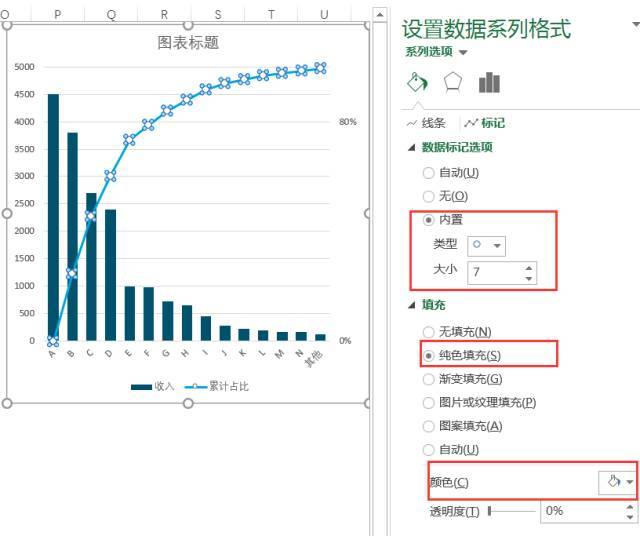The height and width of the screenshot is (536, 640).
Task: Open marker 类型 type dropdown
Action: (x=486, y=246)
